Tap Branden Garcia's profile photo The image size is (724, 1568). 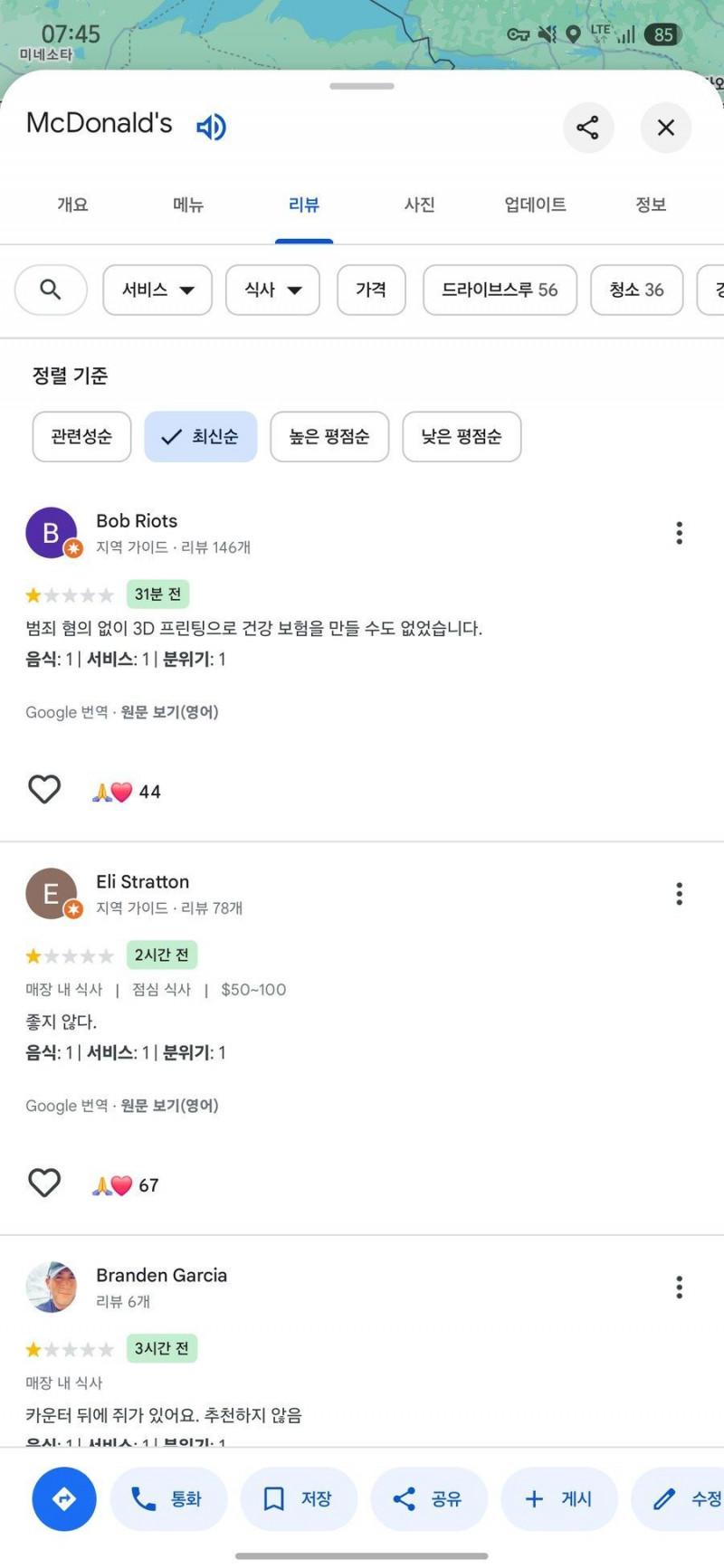click(x=51, y=1287)
